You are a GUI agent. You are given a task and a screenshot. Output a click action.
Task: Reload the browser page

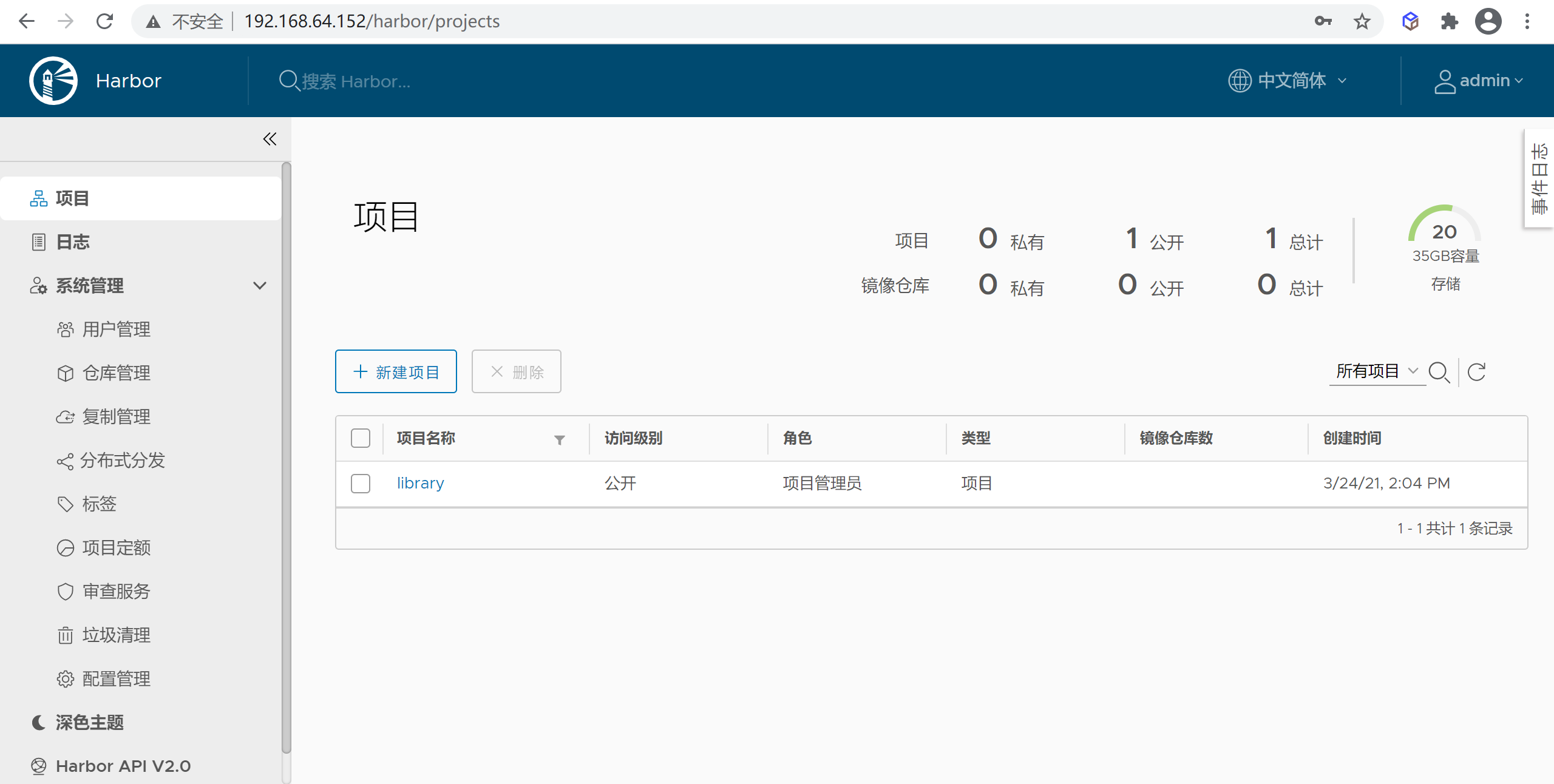(105, 22)
